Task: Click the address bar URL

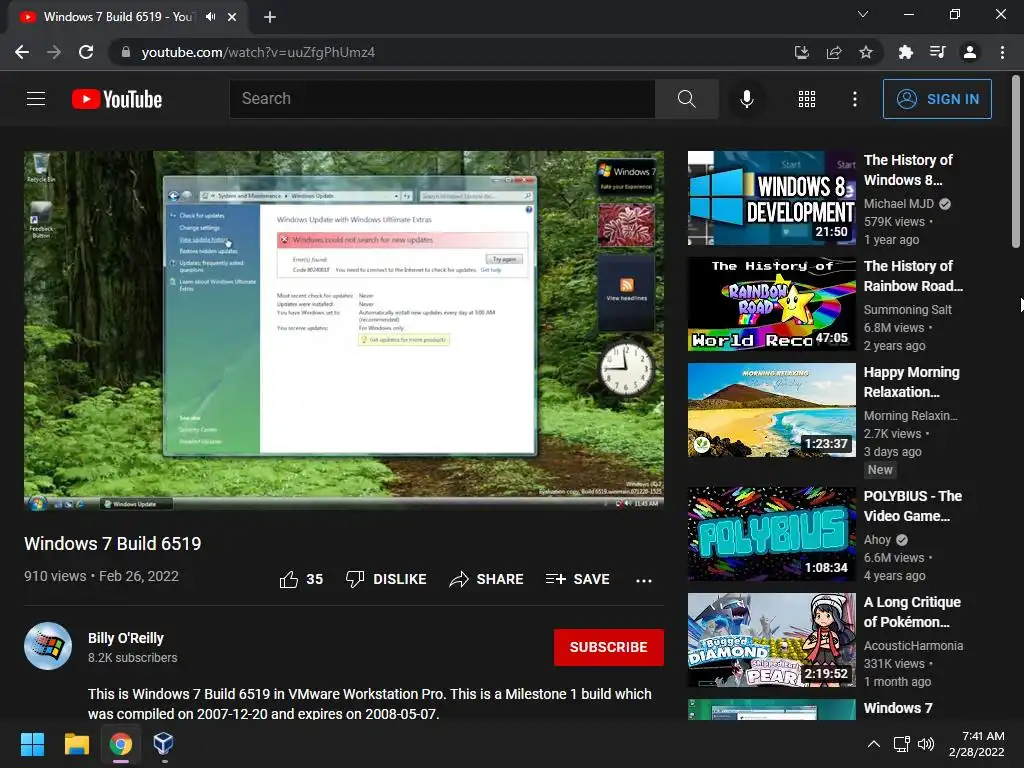Action: [258, 52]
